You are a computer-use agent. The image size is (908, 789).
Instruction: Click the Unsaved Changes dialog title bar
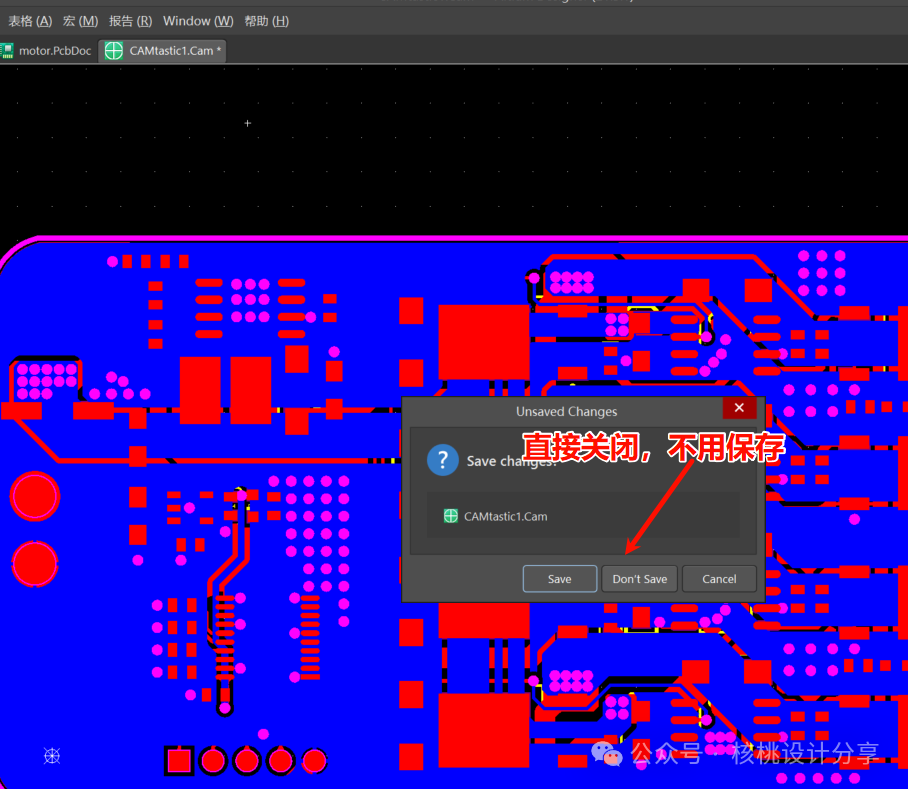[x=566, y=411]
